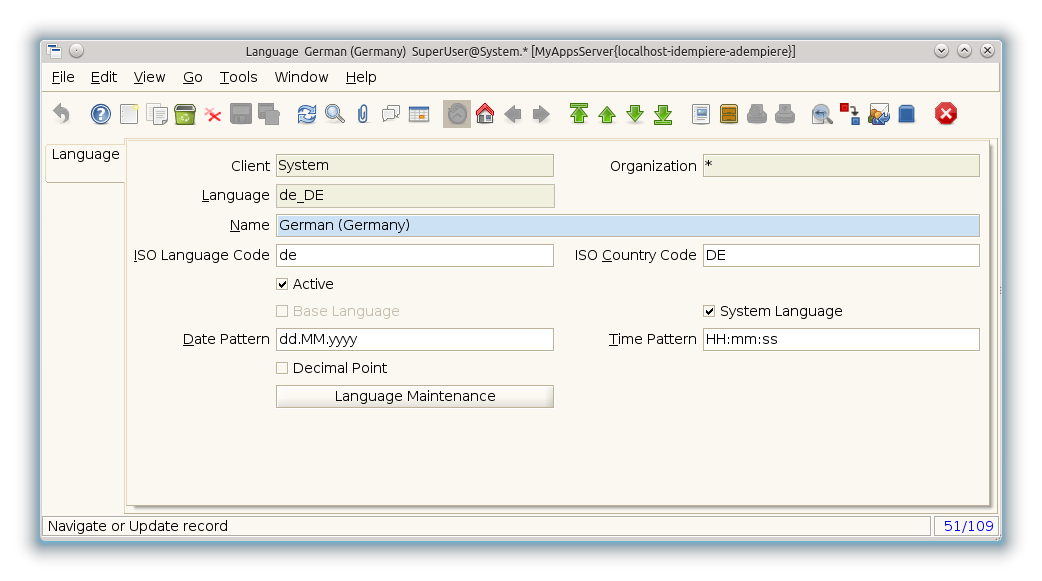This screenshot has height=581, width=1042.
Task: Open the Tools menu
Action: click(238, 77)
